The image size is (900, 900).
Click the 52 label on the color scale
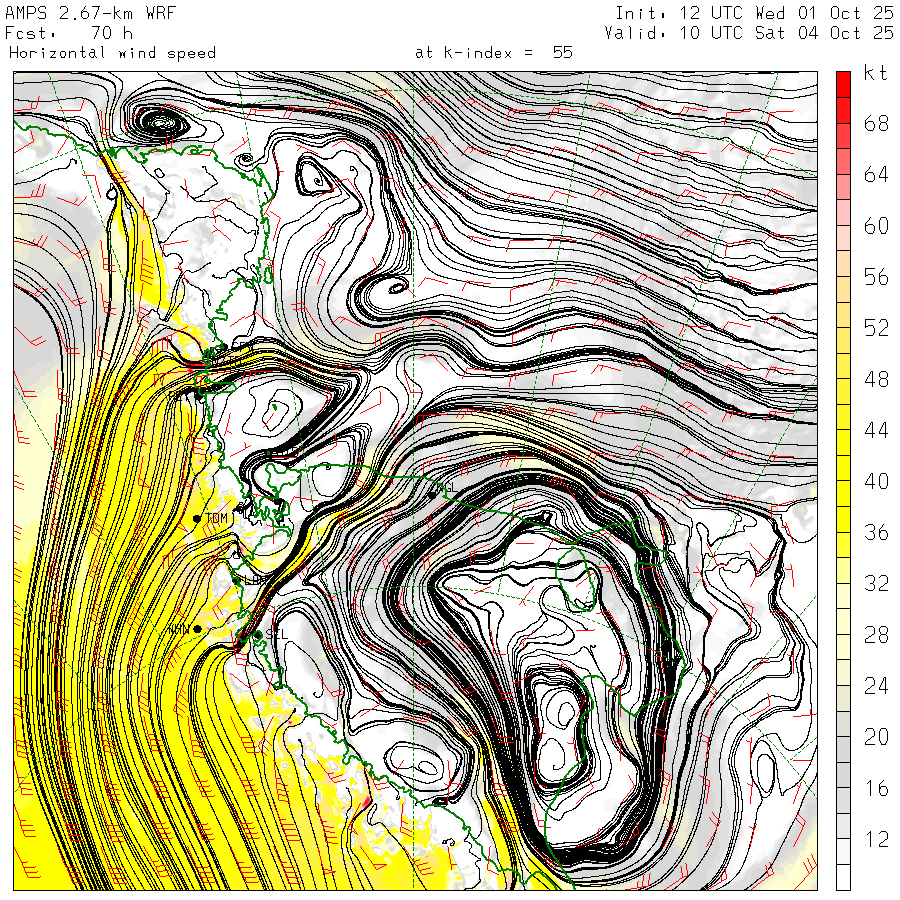pyautogui.click(x=876, y=328)
